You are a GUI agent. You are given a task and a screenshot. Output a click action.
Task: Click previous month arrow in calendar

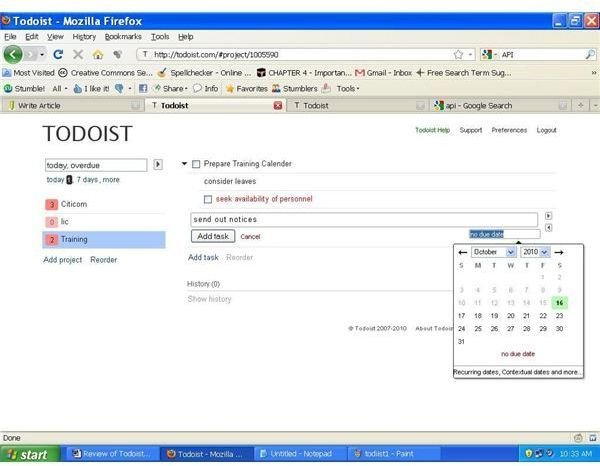462,252
